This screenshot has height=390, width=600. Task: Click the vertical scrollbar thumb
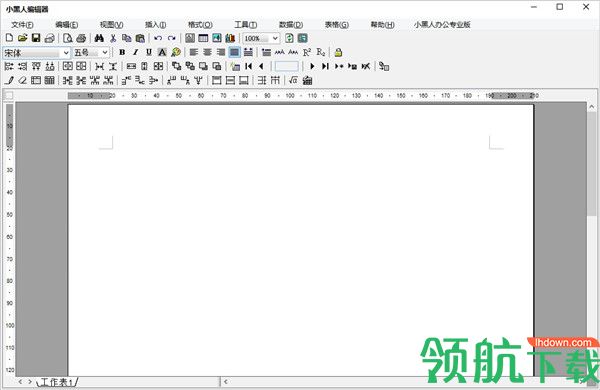click(x=592, y=163)
